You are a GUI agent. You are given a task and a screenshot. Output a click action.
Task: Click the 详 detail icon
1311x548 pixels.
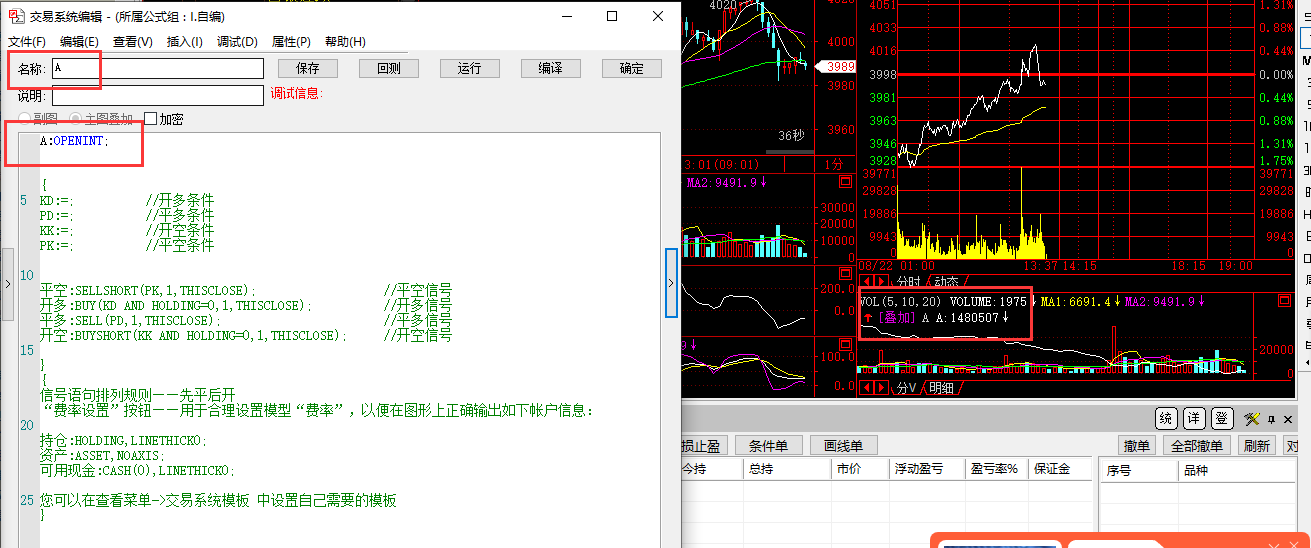(x=1193, y=418)
